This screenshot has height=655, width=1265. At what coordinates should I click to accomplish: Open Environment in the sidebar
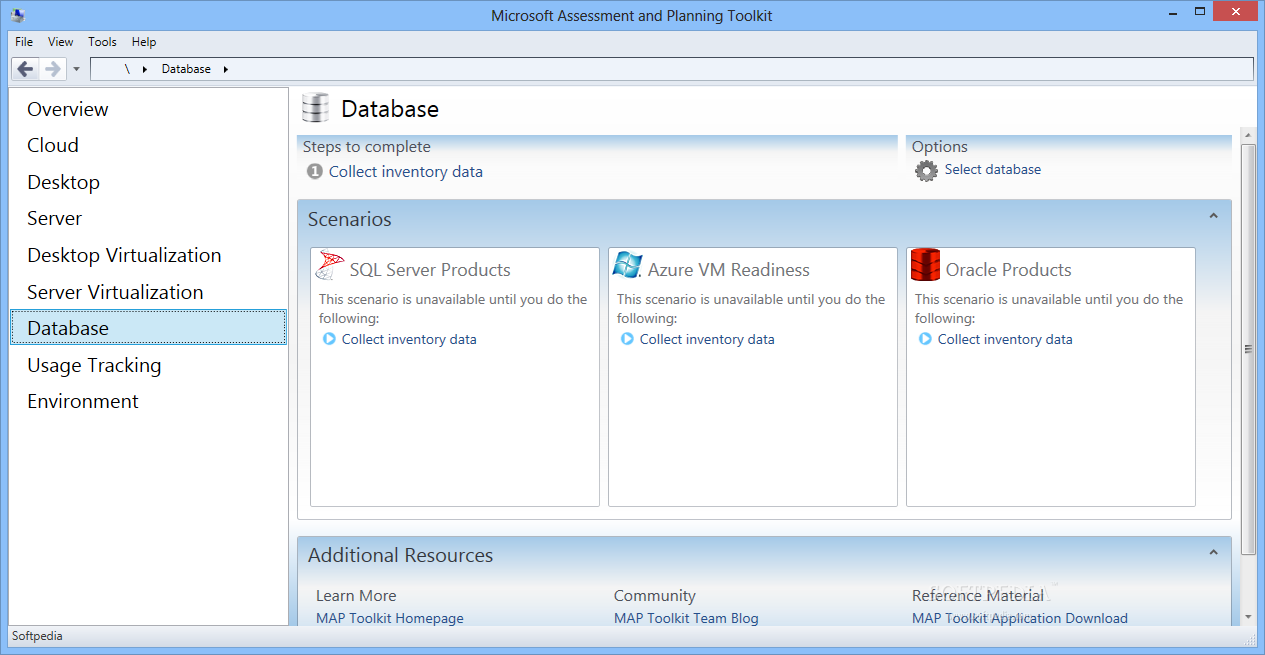148,401
